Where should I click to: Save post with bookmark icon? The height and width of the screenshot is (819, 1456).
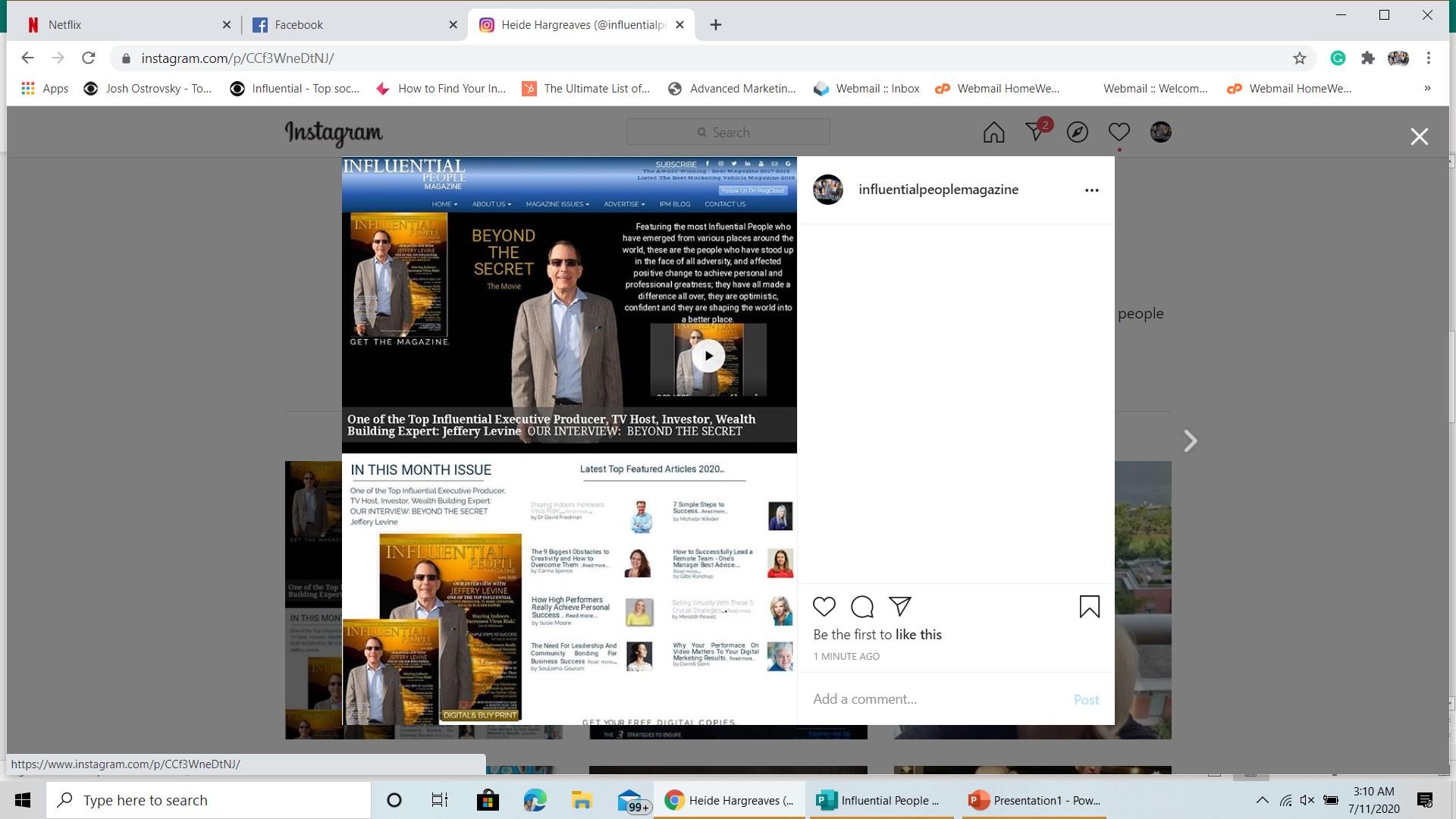(x=1090, y=607)
